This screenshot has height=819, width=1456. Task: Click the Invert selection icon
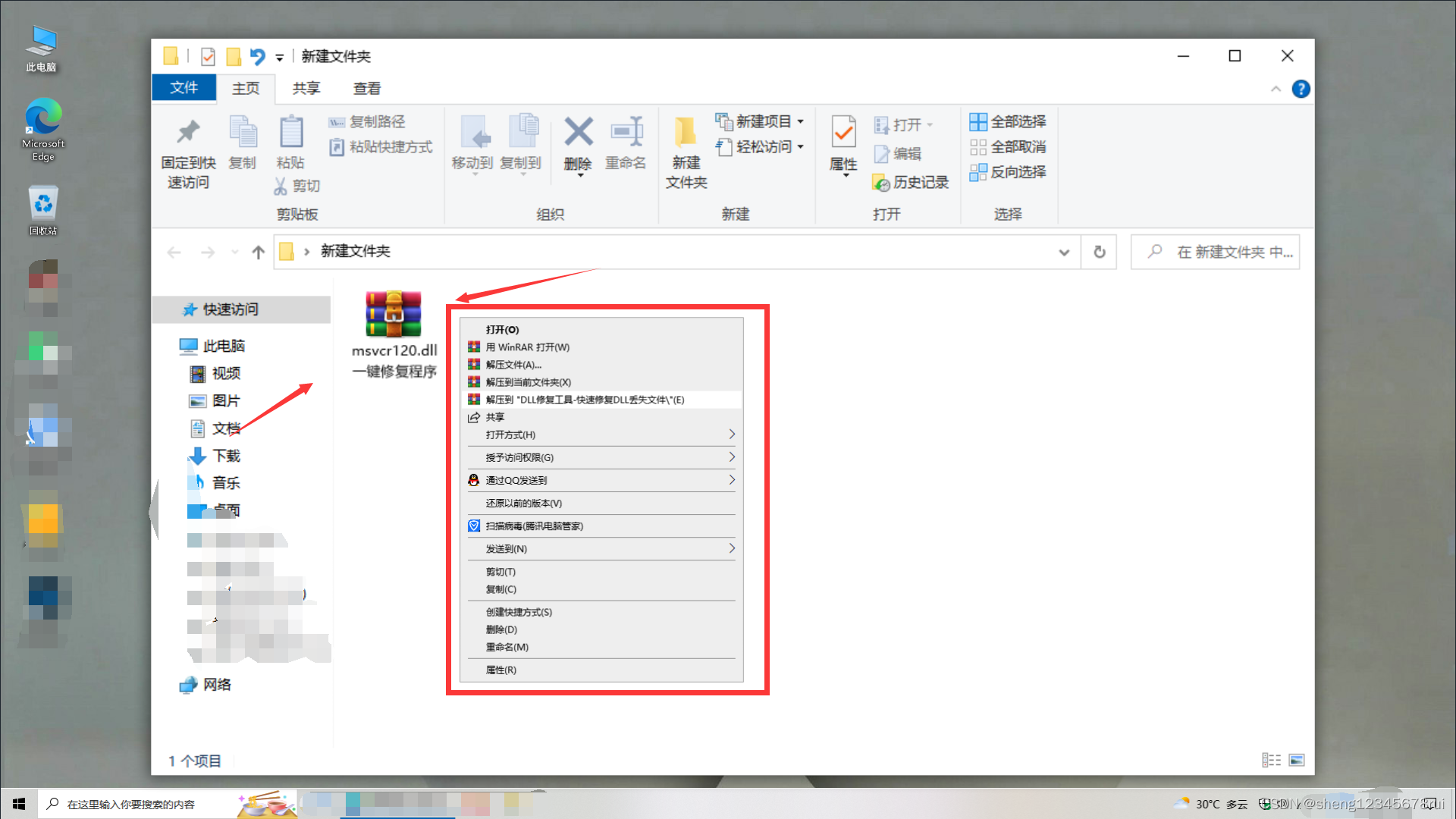[x=978, y=172]
